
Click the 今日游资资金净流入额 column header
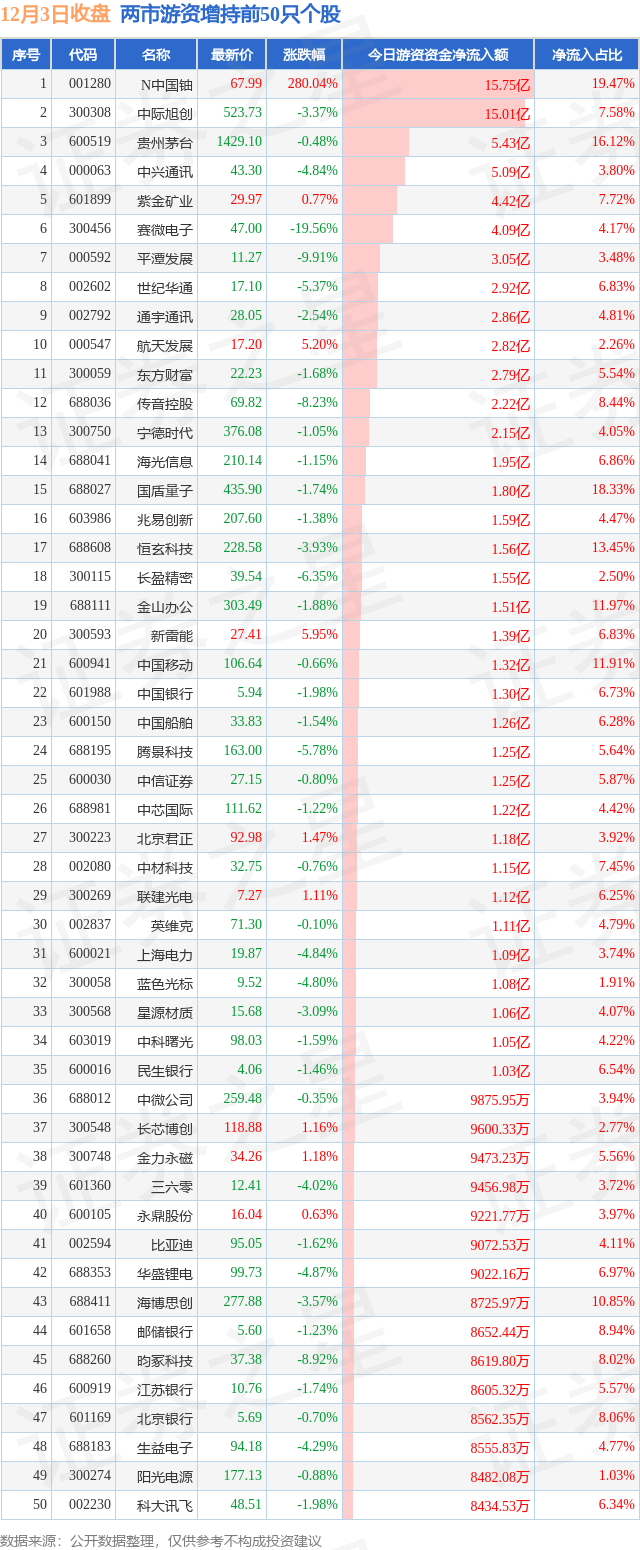(438, 55)
